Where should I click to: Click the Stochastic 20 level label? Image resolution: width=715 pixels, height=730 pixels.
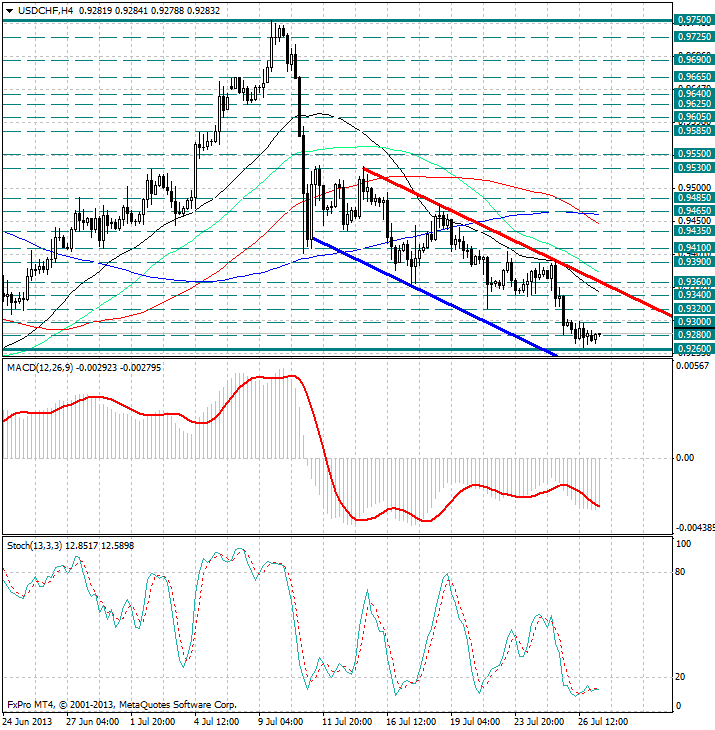click(680, 677)
